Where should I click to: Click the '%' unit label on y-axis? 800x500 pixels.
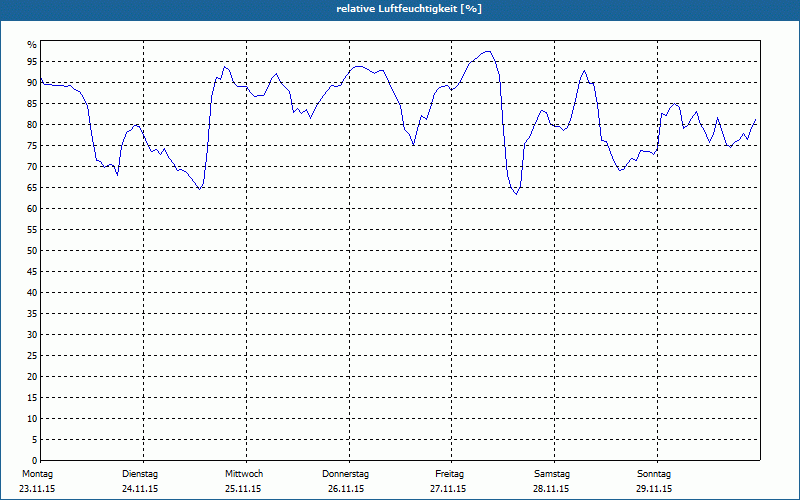pos(33,45)
